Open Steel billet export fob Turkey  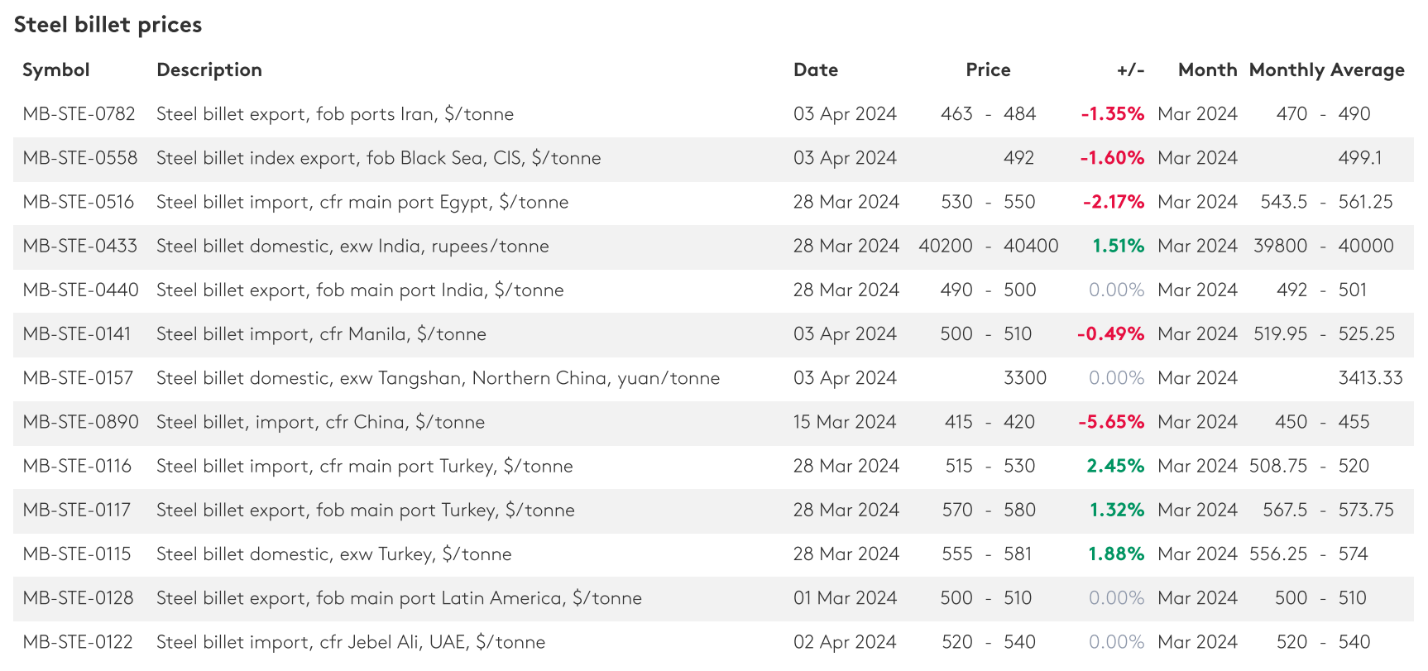click(x=365, y=510)
